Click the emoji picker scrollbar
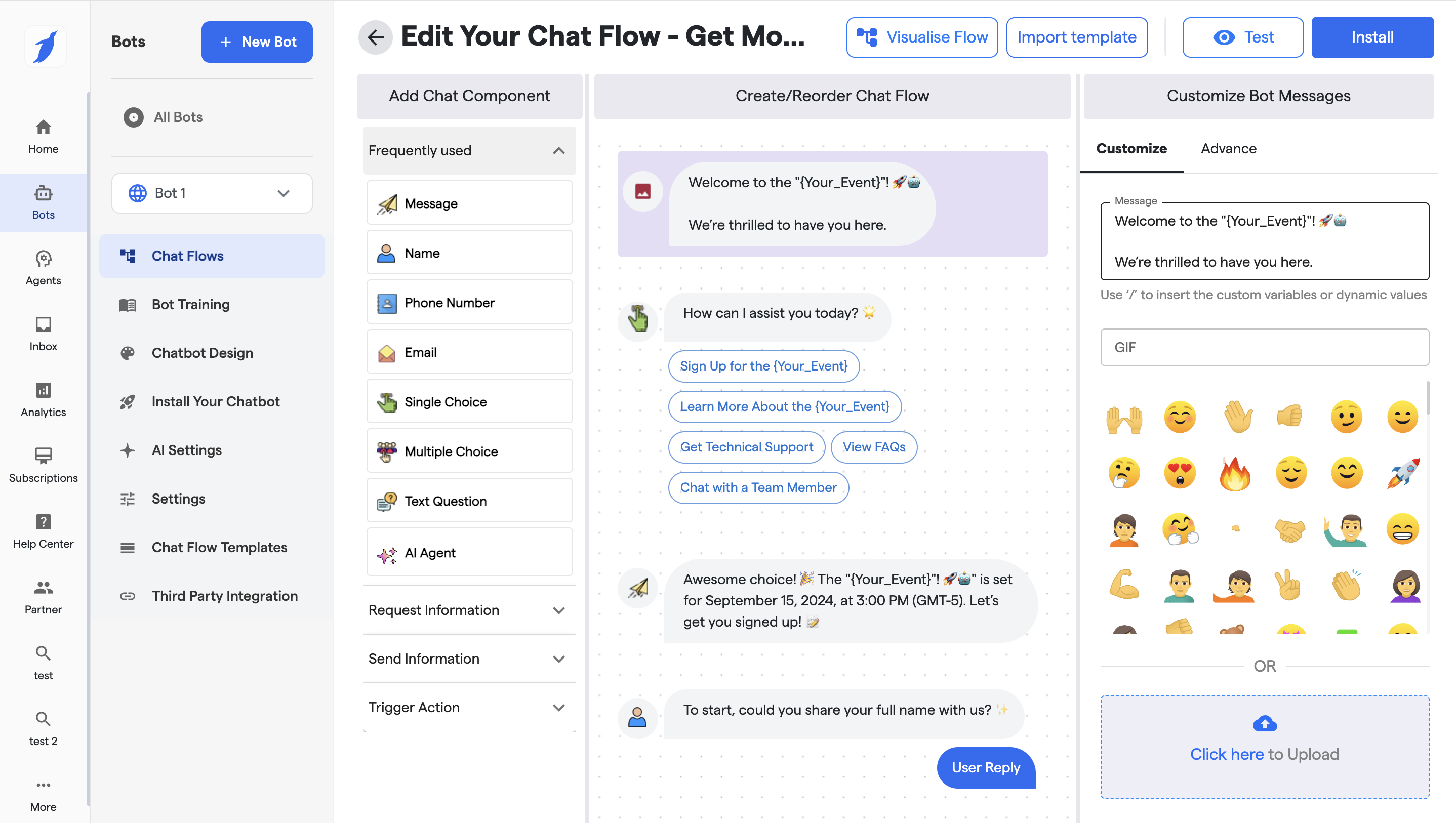The image size is (1456, 823). coord(1428,398)
